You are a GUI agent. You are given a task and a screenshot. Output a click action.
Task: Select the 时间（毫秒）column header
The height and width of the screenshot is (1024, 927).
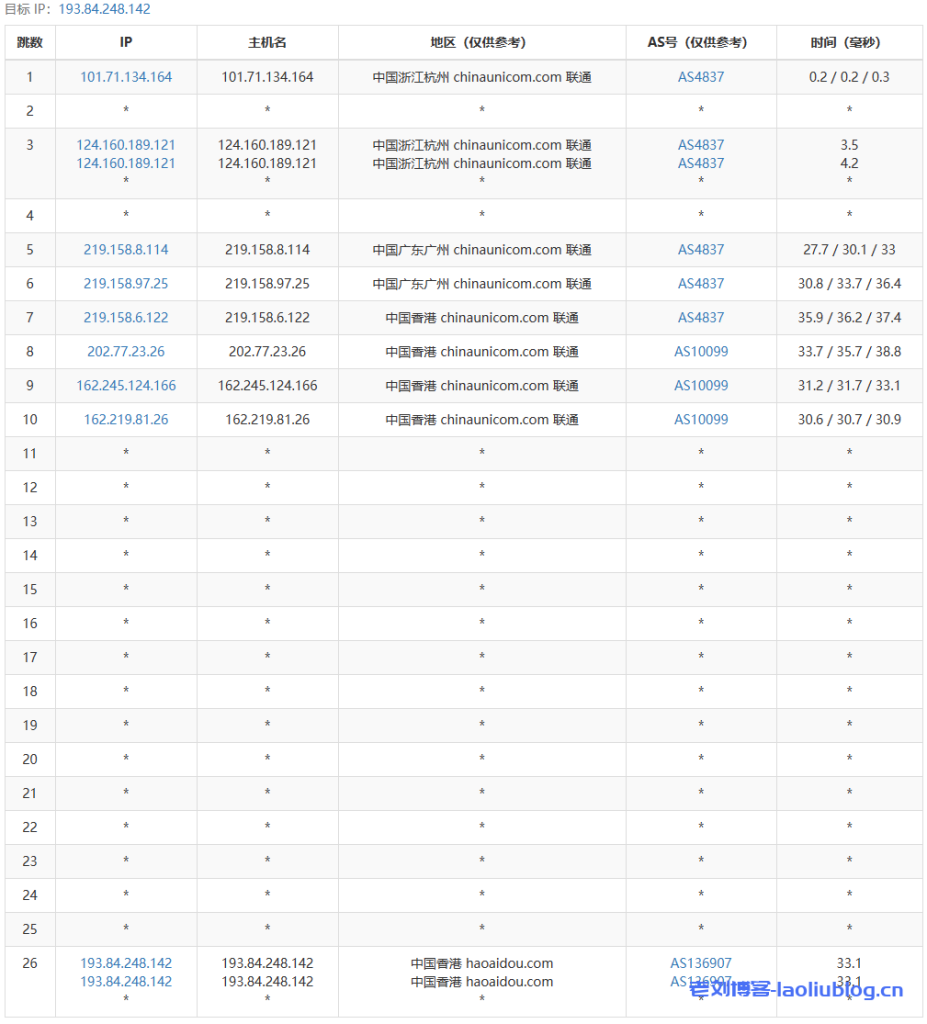click(849, 43)
